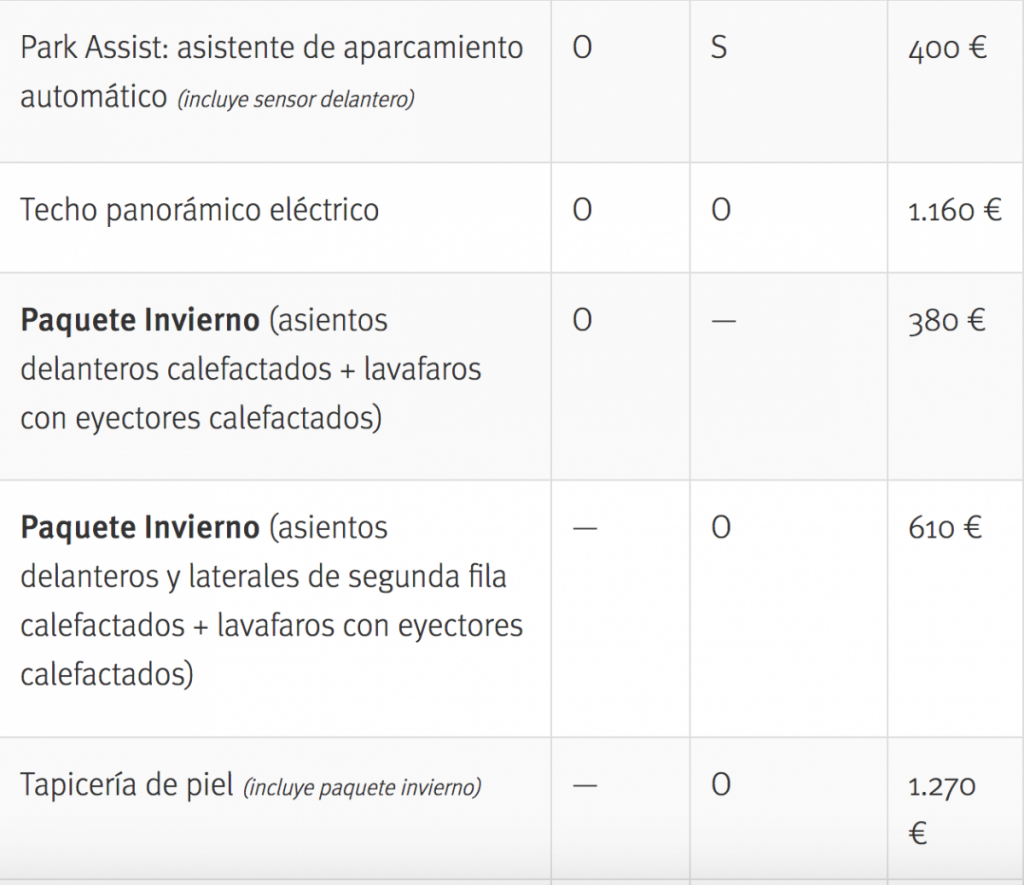This screenshot has height=885, width=1024.
Task: Click Paquete Invierno with 'segunda fila' description
Action: (270, 600)
